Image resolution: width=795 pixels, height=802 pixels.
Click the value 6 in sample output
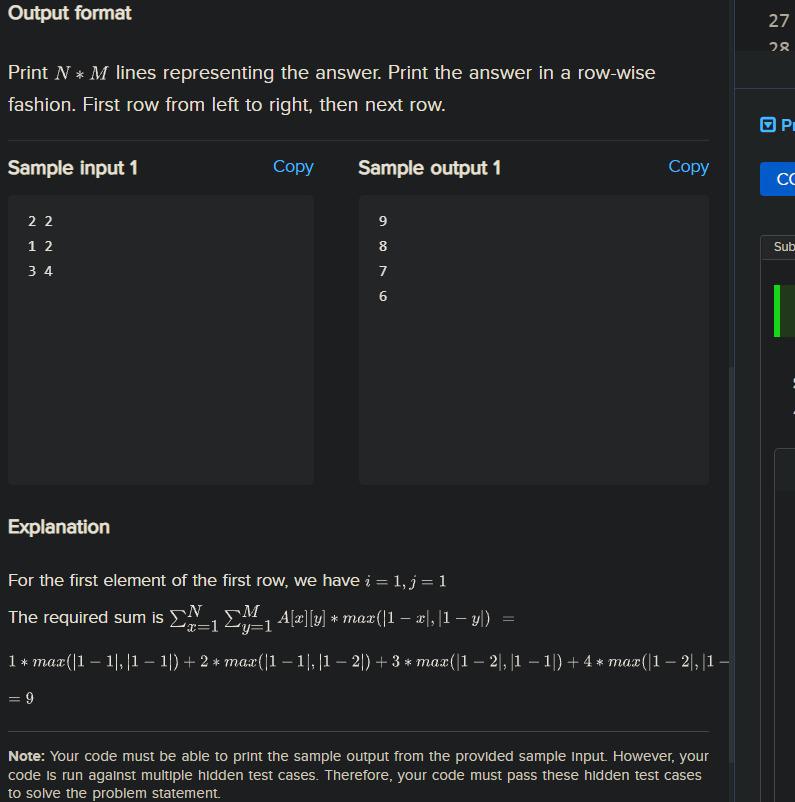click(x=383, y=296)
